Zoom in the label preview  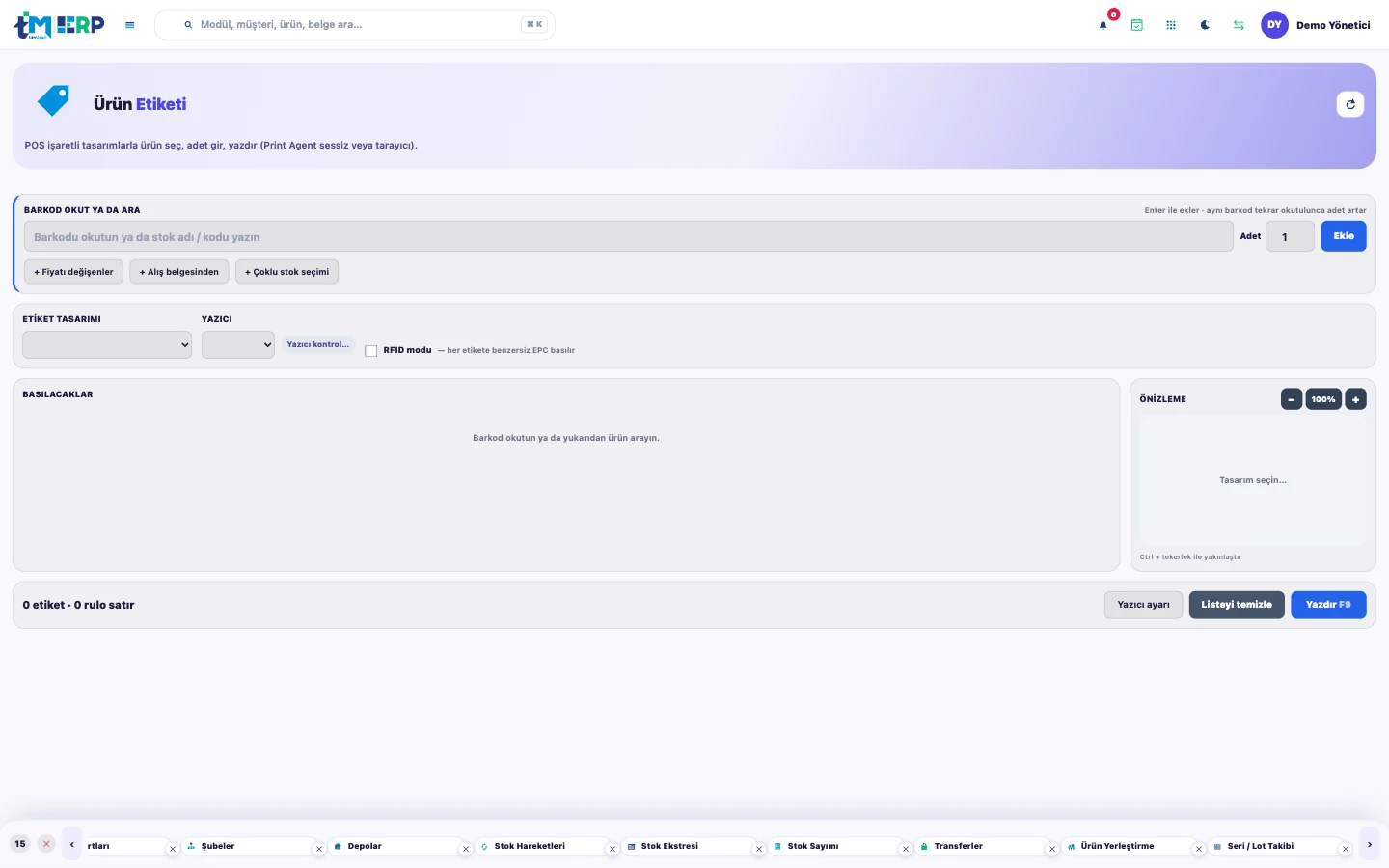(1355, 399)
